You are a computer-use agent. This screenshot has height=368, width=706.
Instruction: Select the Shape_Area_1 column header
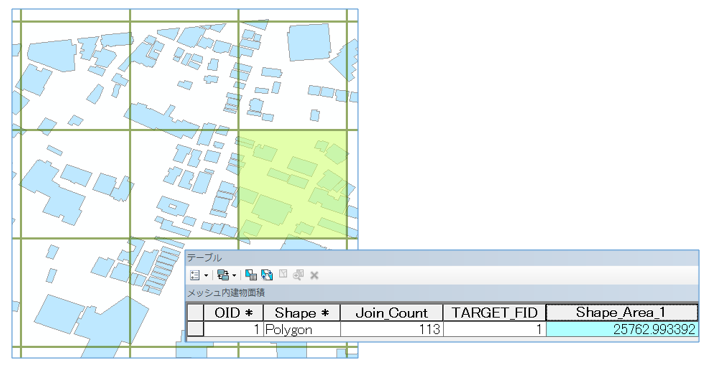pos(622,312)
